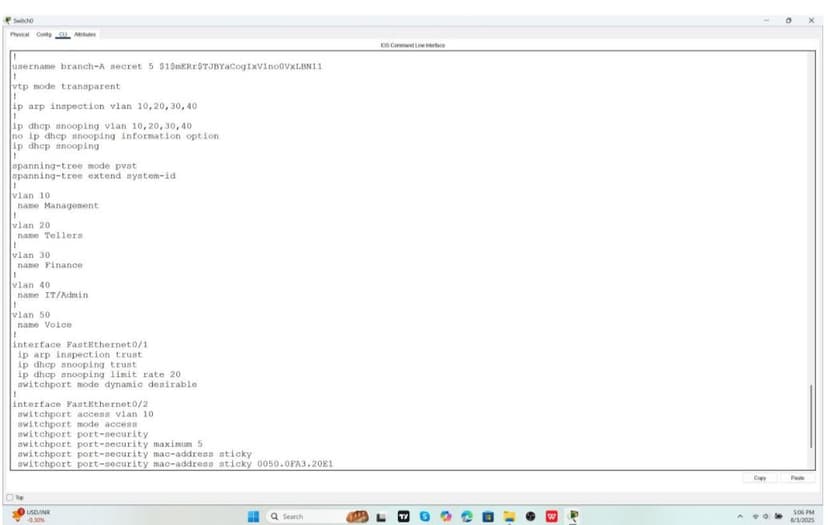Open Microsoft Edge from taskbar

(x=467, y=517)
